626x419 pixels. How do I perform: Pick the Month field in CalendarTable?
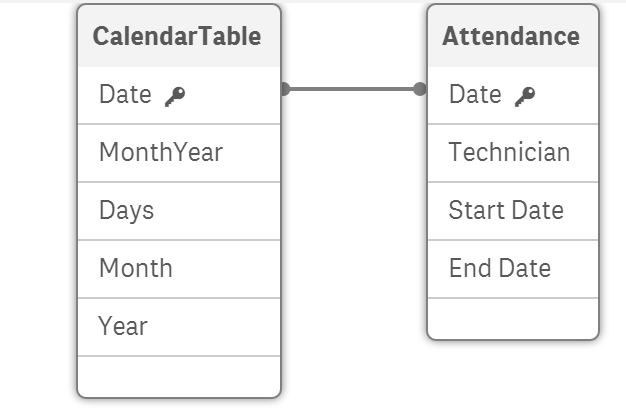click(x=136, y=269)
